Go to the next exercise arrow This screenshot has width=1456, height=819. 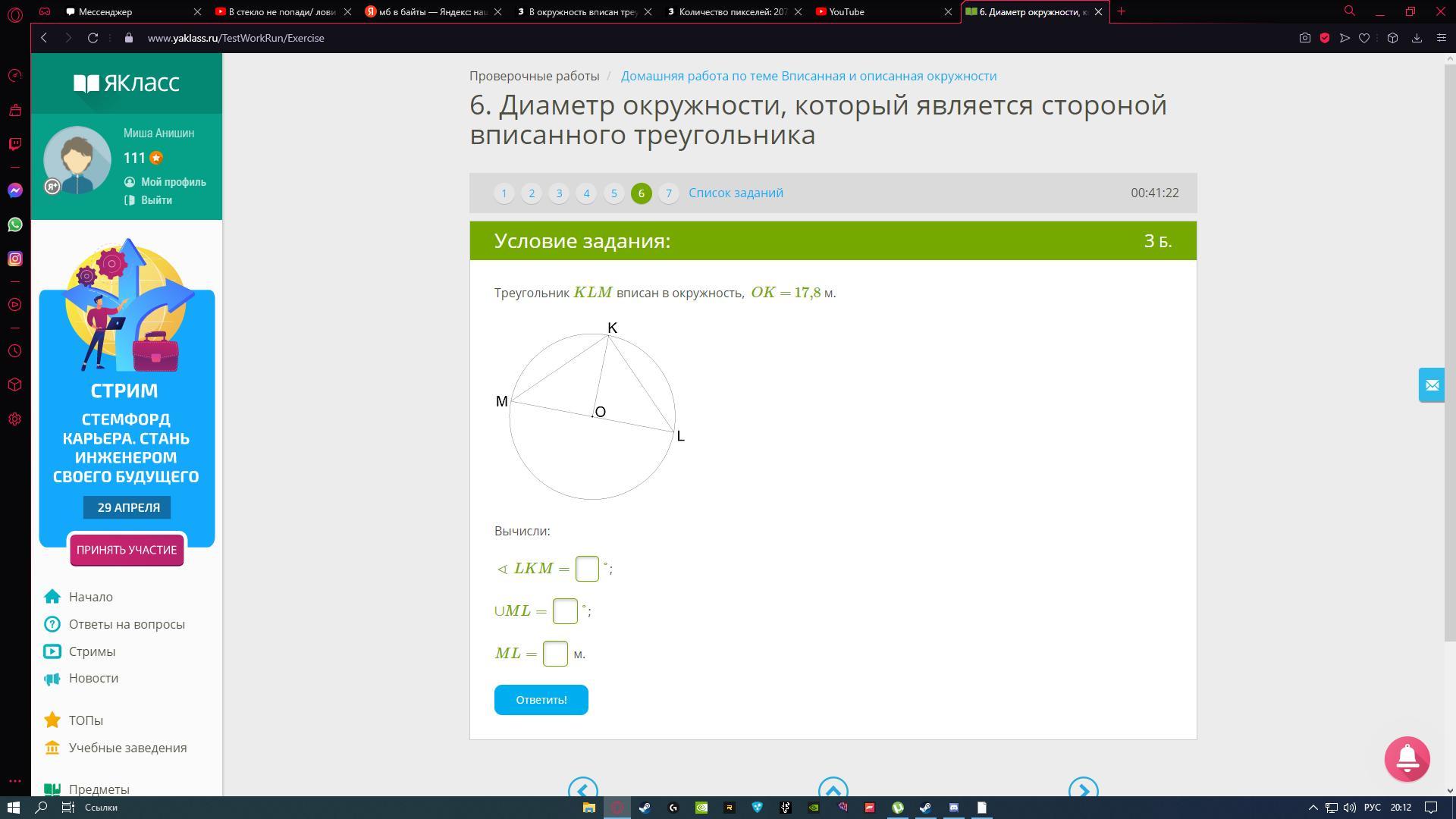(1083, 789)
